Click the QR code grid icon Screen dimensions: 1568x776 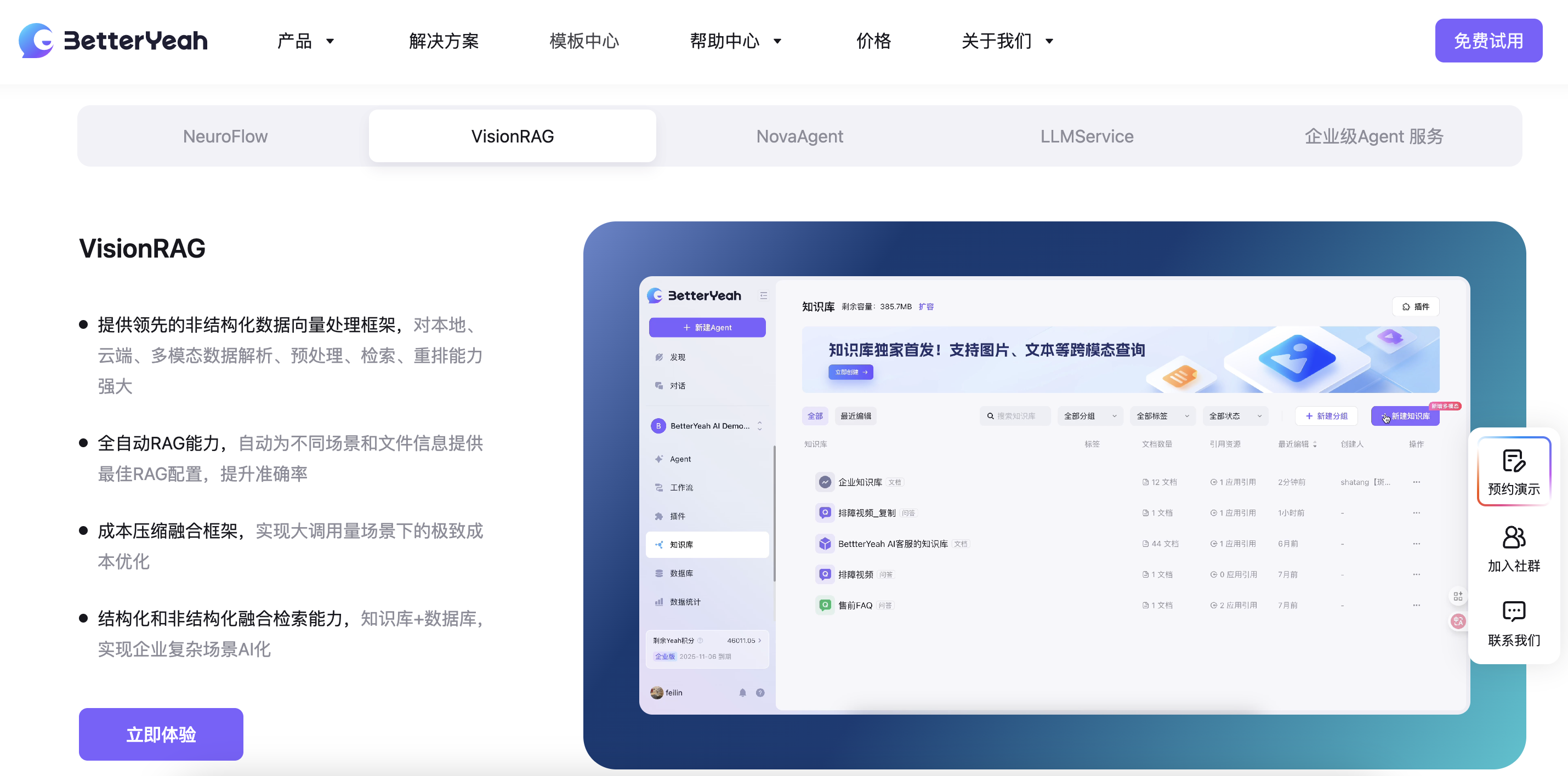[1458, 596]
